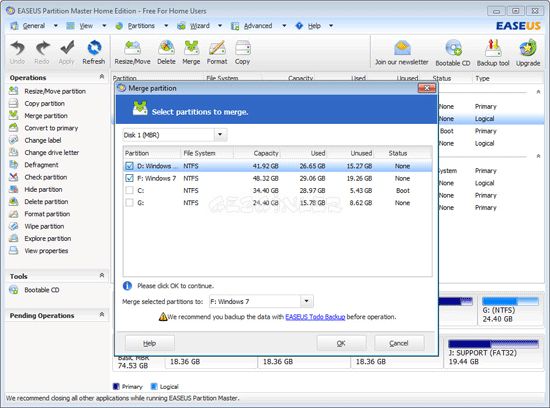This screenshot has width=550, height=408.
Task: Choose Change drive letter operation
Action: [52, 153]
